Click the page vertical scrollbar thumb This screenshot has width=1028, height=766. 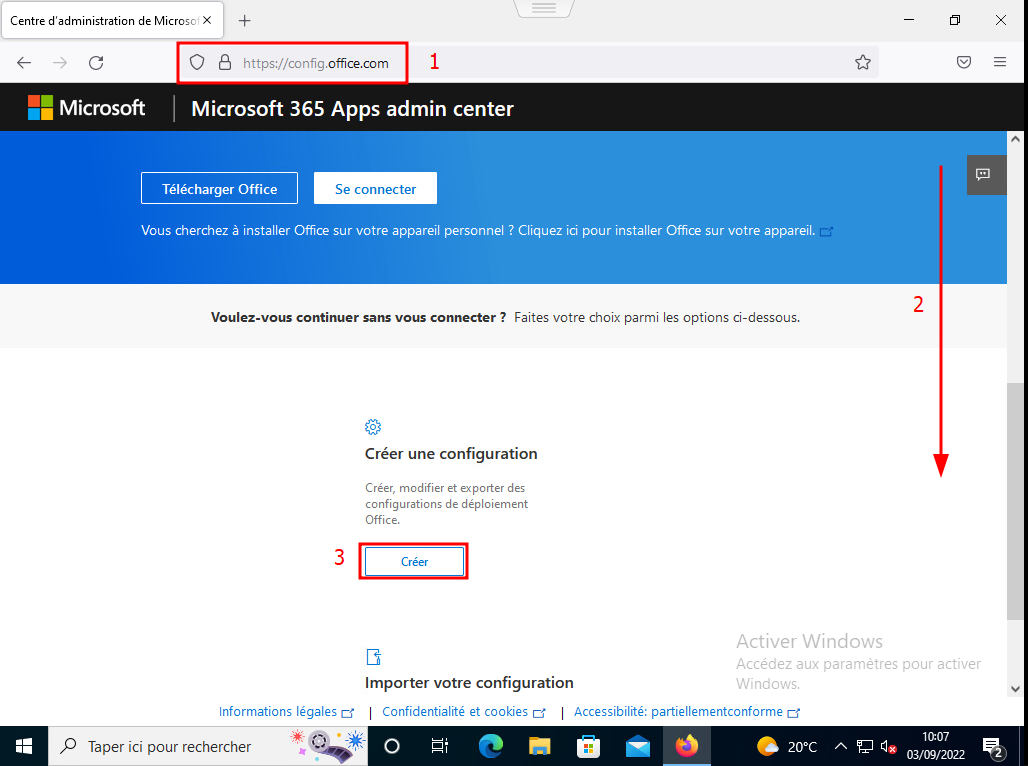(1015, 500)
